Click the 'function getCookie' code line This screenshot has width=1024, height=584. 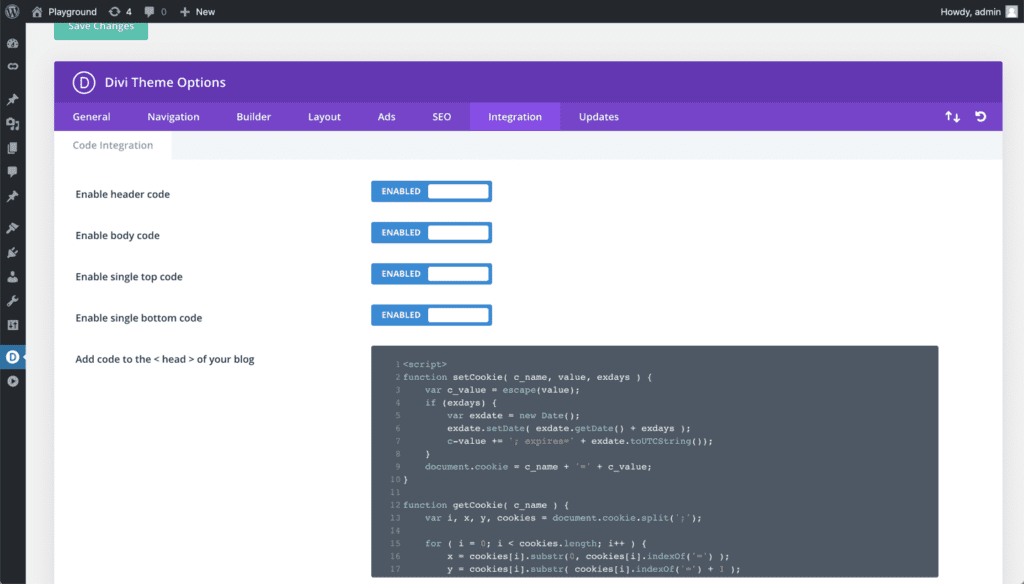coord(485,505)
